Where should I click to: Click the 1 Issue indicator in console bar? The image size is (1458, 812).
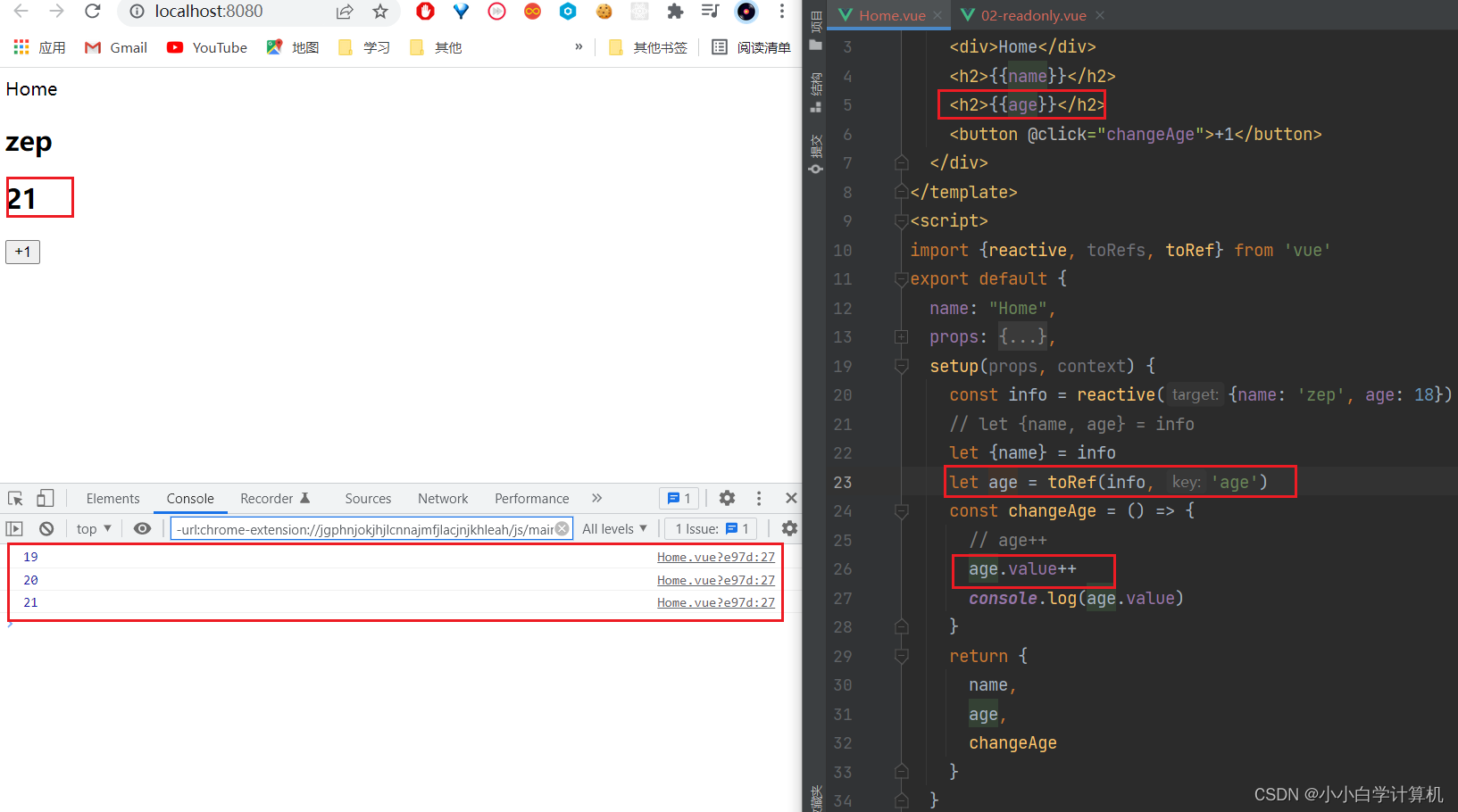[x=712, y=528]
